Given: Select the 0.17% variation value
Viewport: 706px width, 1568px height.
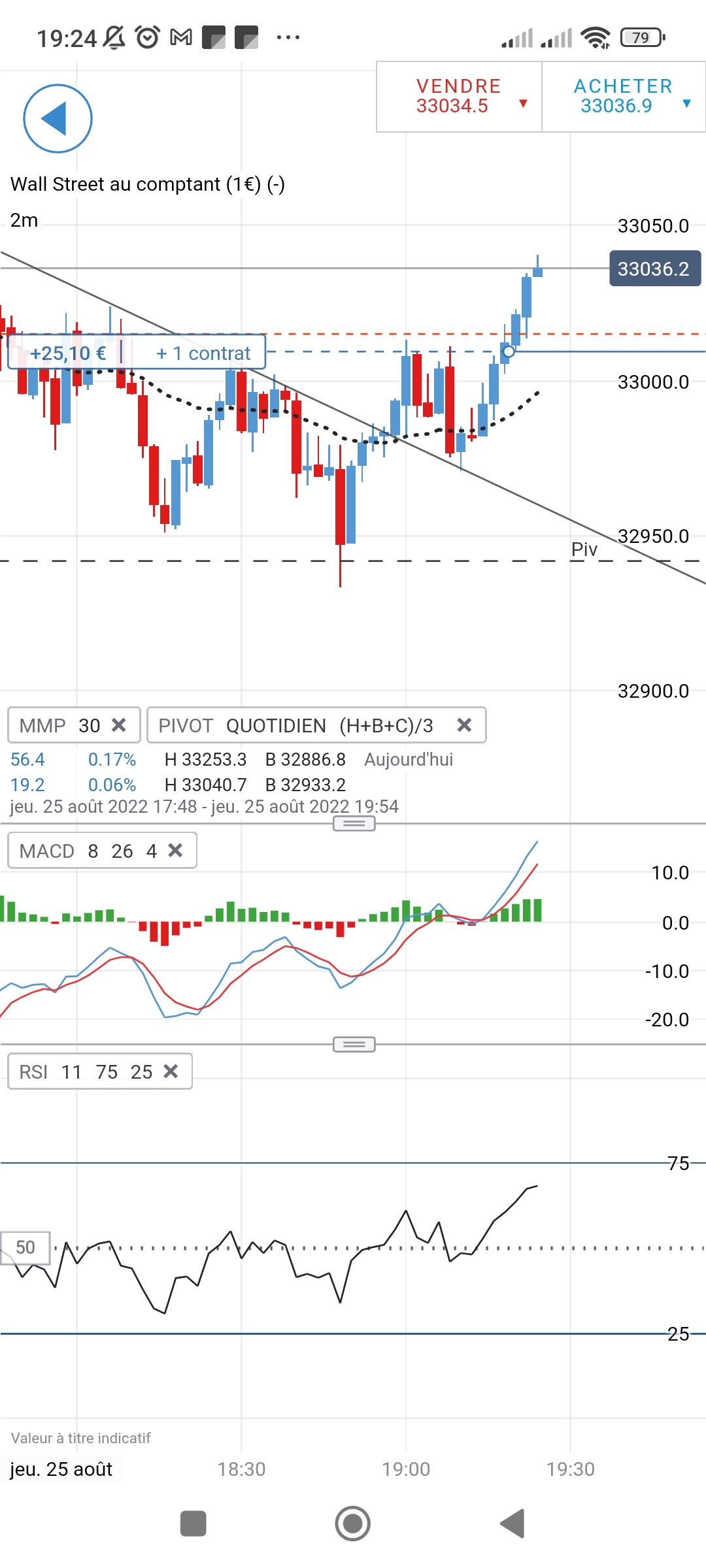Looking at the screenshot, I should pos(112,760).
